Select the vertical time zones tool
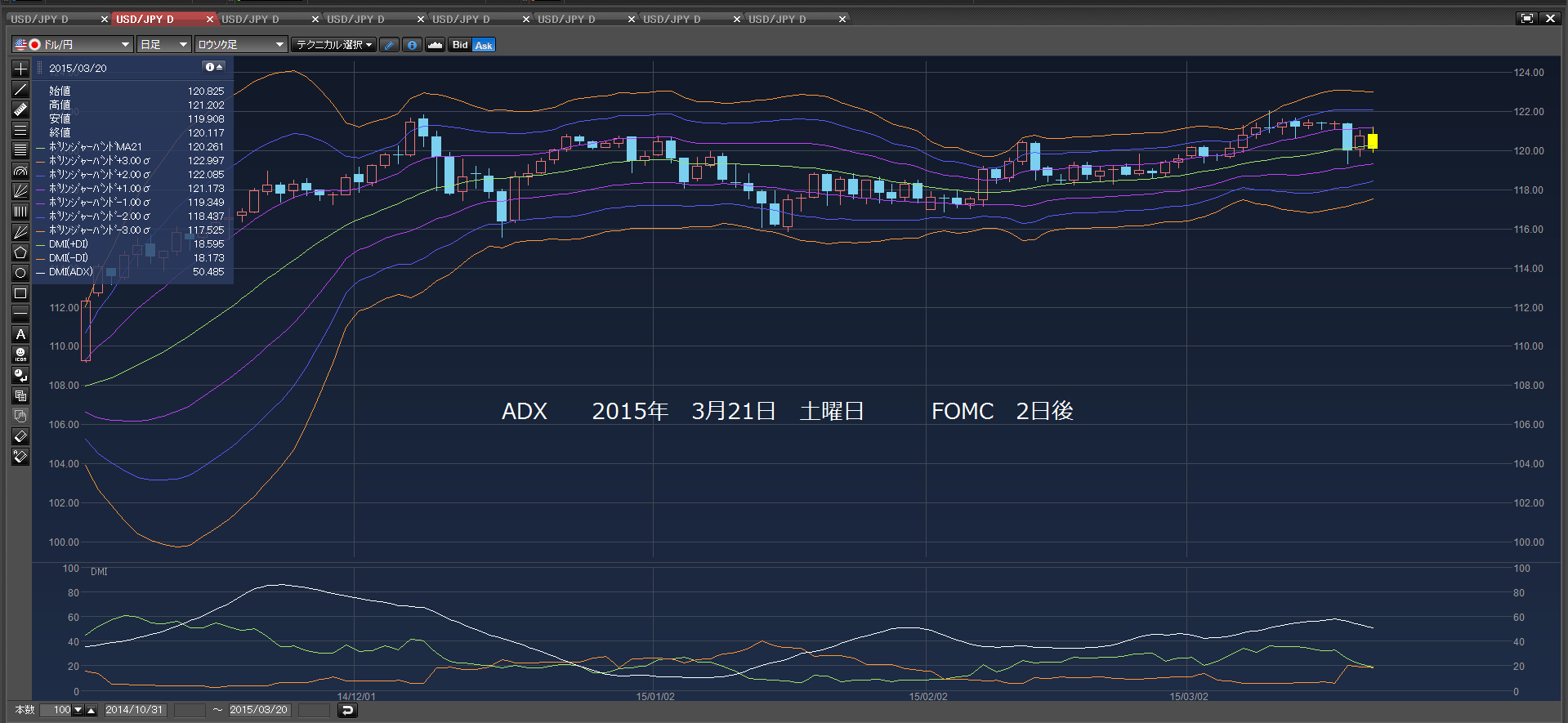The width and height of the screenshot is (1568, 723). (20, 212)
